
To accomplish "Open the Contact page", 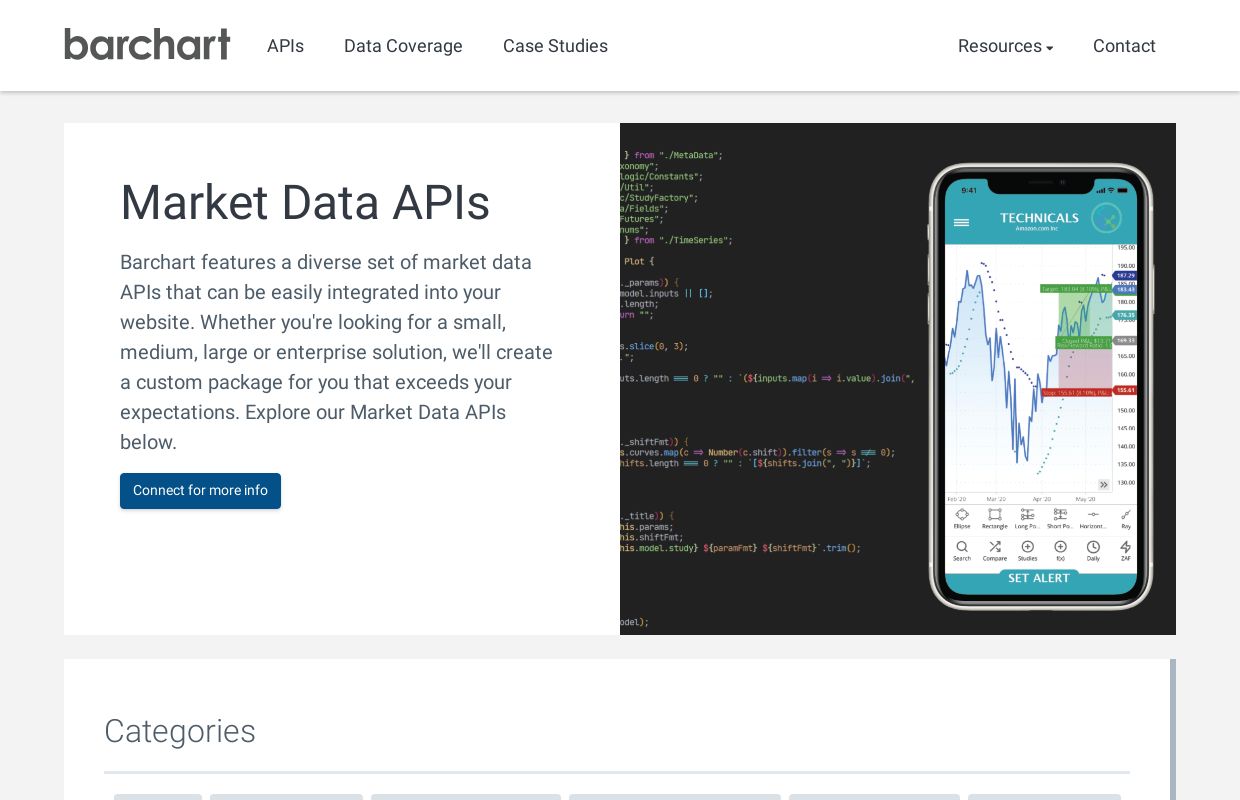I will click(x=1124, y=46).
